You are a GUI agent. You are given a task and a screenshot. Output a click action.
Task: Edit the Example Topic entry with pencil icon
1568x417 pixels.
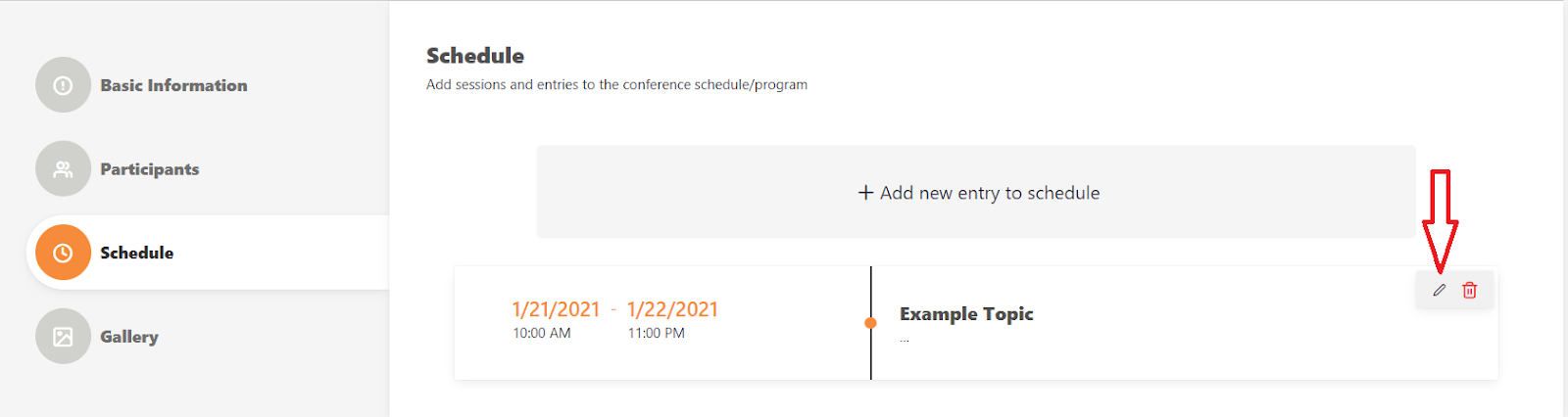(x=1439, y=290)
